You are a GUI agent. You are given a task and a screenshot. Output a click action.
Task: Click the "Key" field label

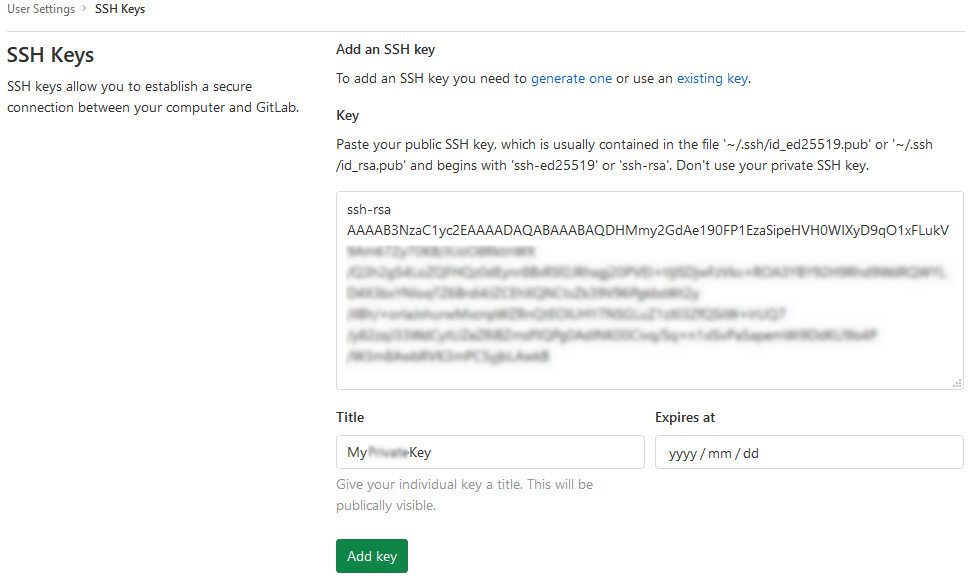pos(348,115)
